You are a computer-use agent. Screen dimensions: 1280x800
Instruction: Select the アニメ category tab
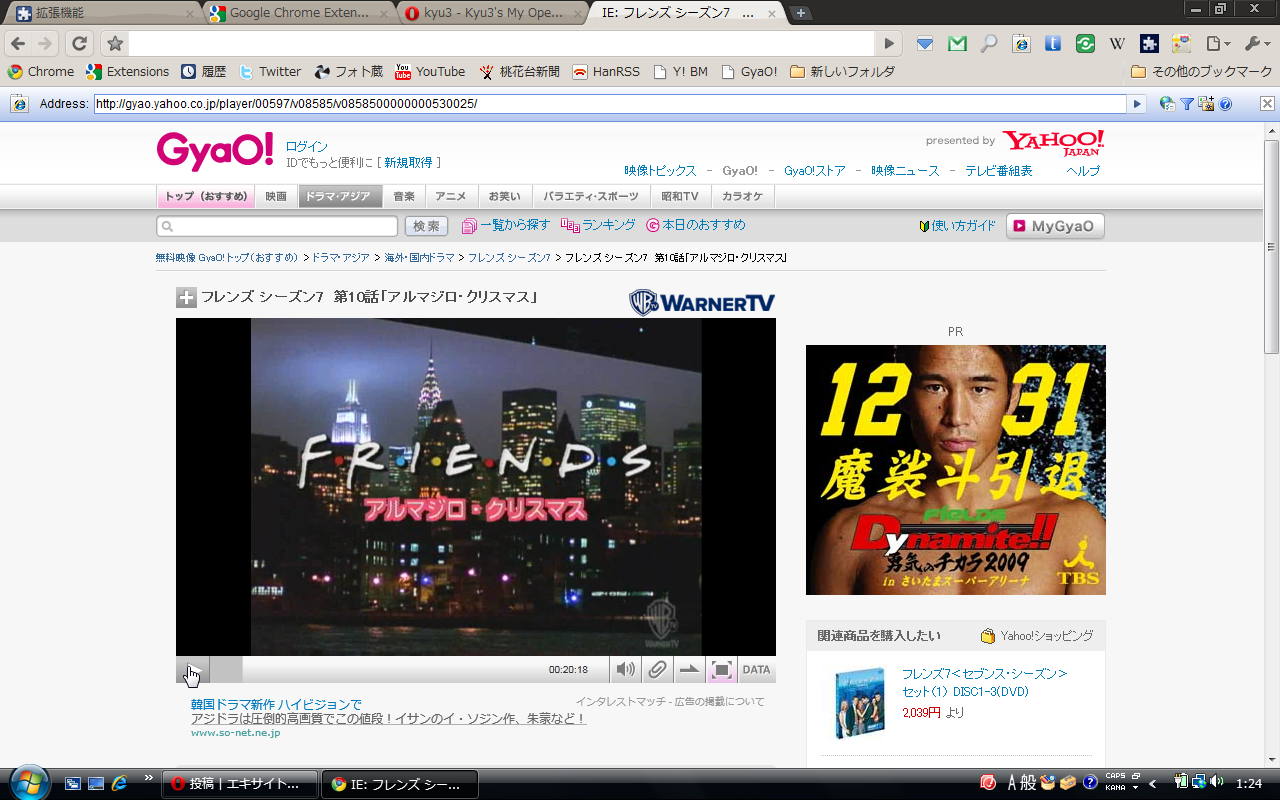click(x=451, y=196)
